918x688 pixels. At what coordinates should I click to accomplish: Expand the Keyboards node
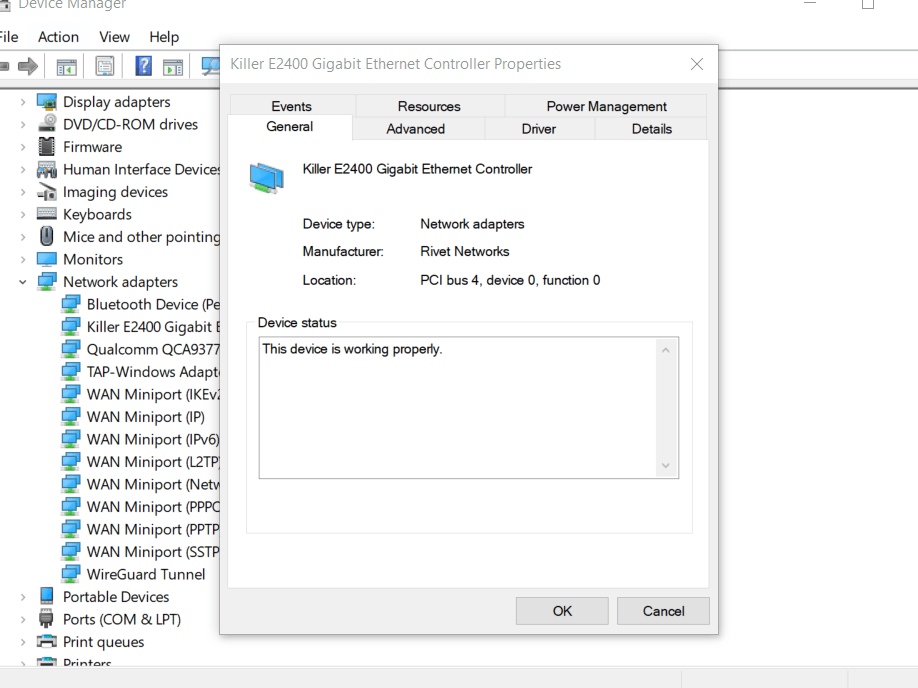[23, 214]
